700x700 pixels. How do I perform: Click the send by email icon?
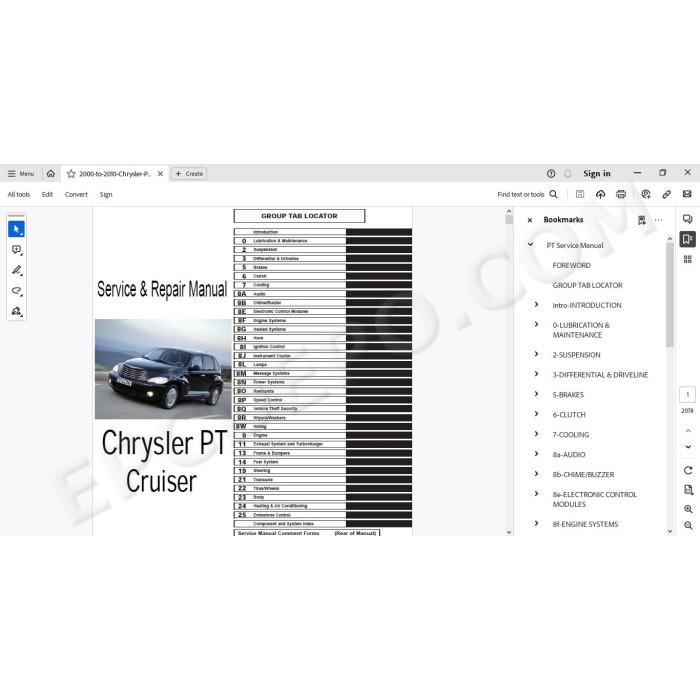pyautogui.click(x=687, y=194)
